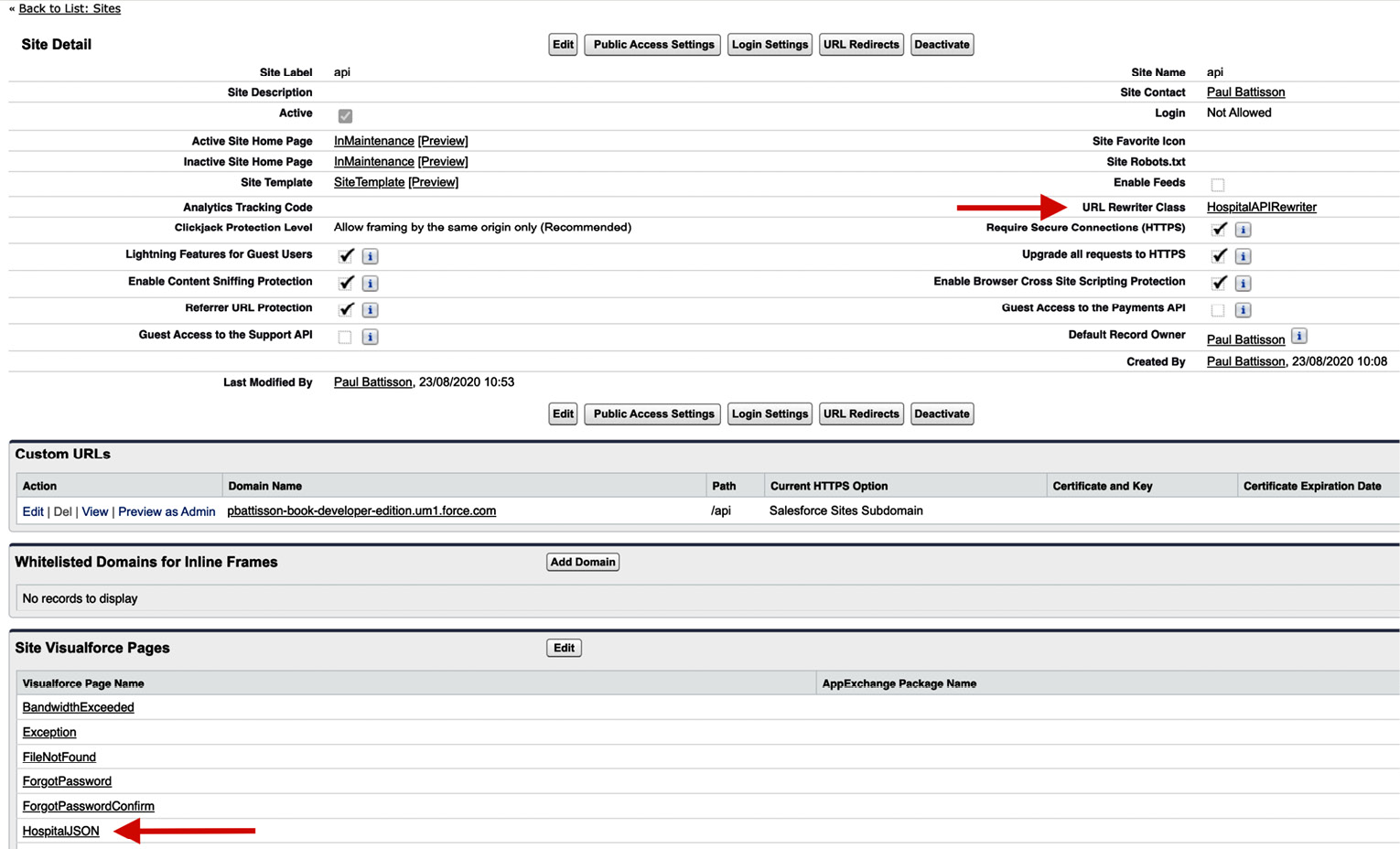Click Add Domain button for Whitelisted Domains
Viewport: 1400px width, 849px height.
coord(583,562)
